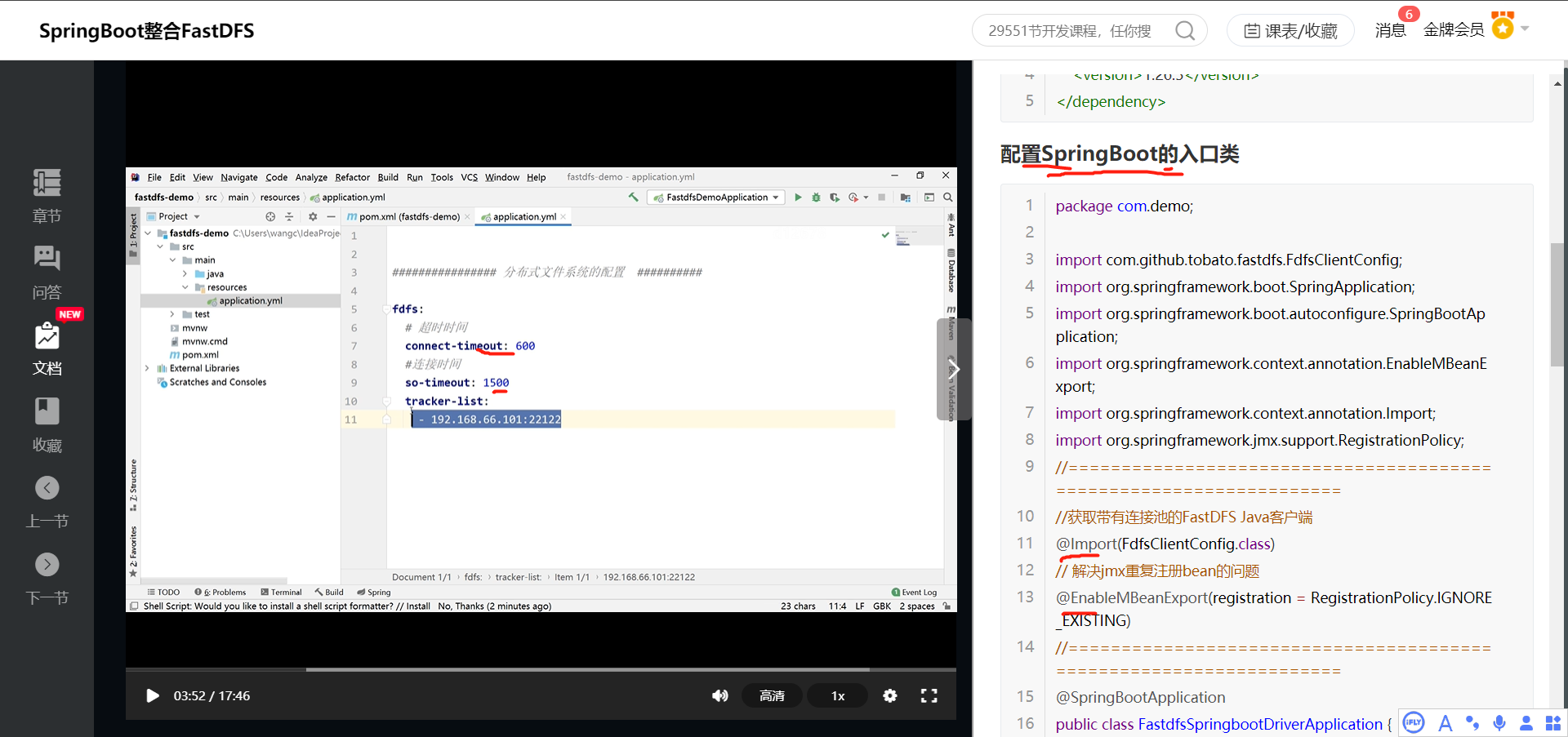
Task: Switch iFLY input language with the A icon
Action: 1445,723
